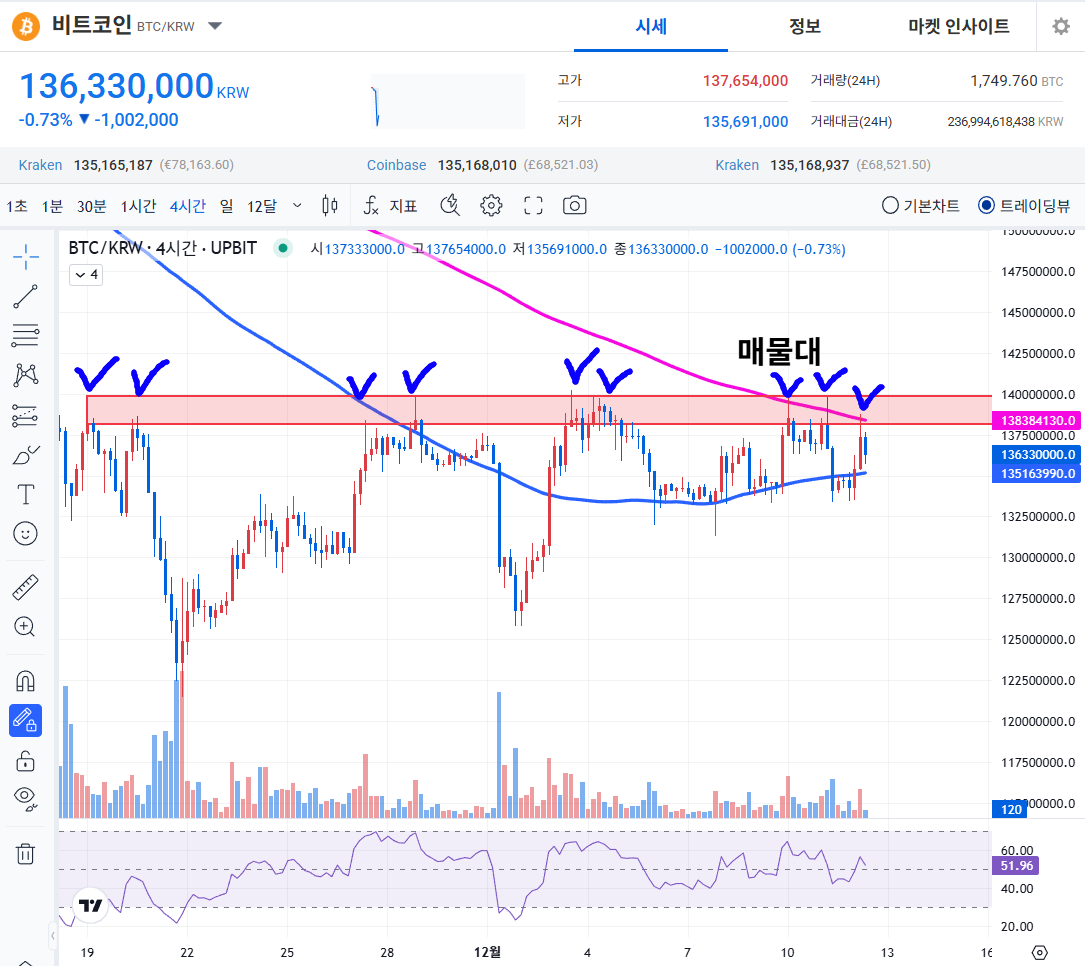Open the BTC/KRW market selector dropdown
1085x966 pixels.
[215, 27]
